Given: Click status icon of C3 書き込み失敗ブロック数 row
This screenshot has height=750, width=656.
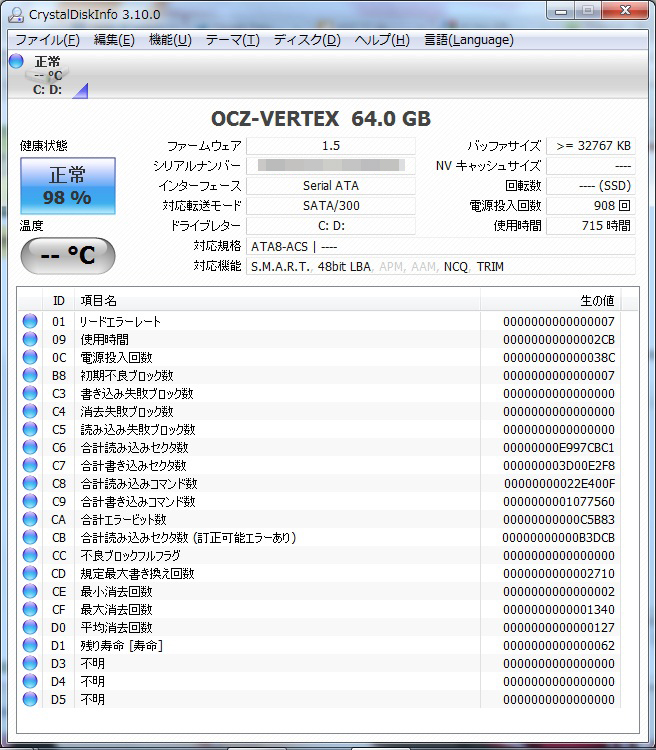Looking at the screenshot, I should tap(30, 393).
